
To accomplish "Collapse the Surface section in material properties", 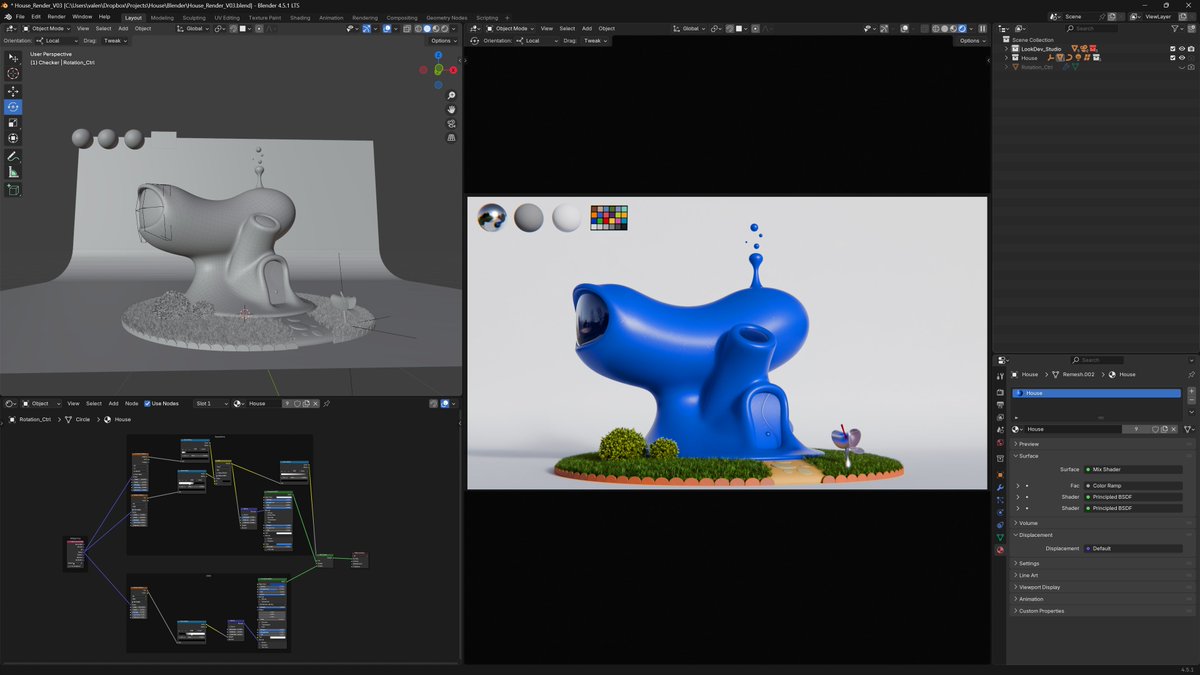I will 1029,455.
